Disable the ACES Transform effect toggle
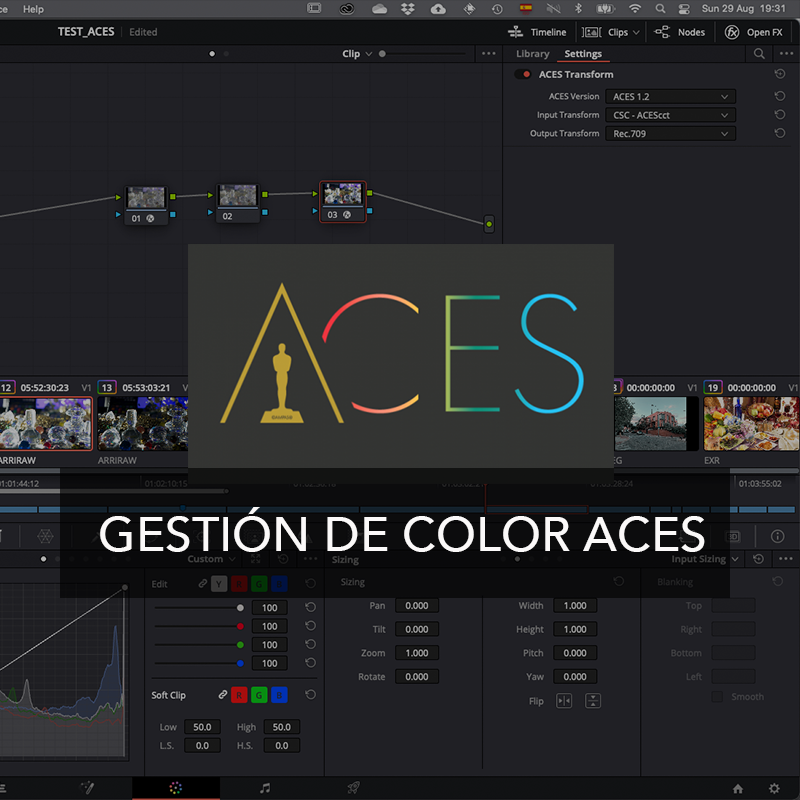800x800 pixels. point(522,74)
